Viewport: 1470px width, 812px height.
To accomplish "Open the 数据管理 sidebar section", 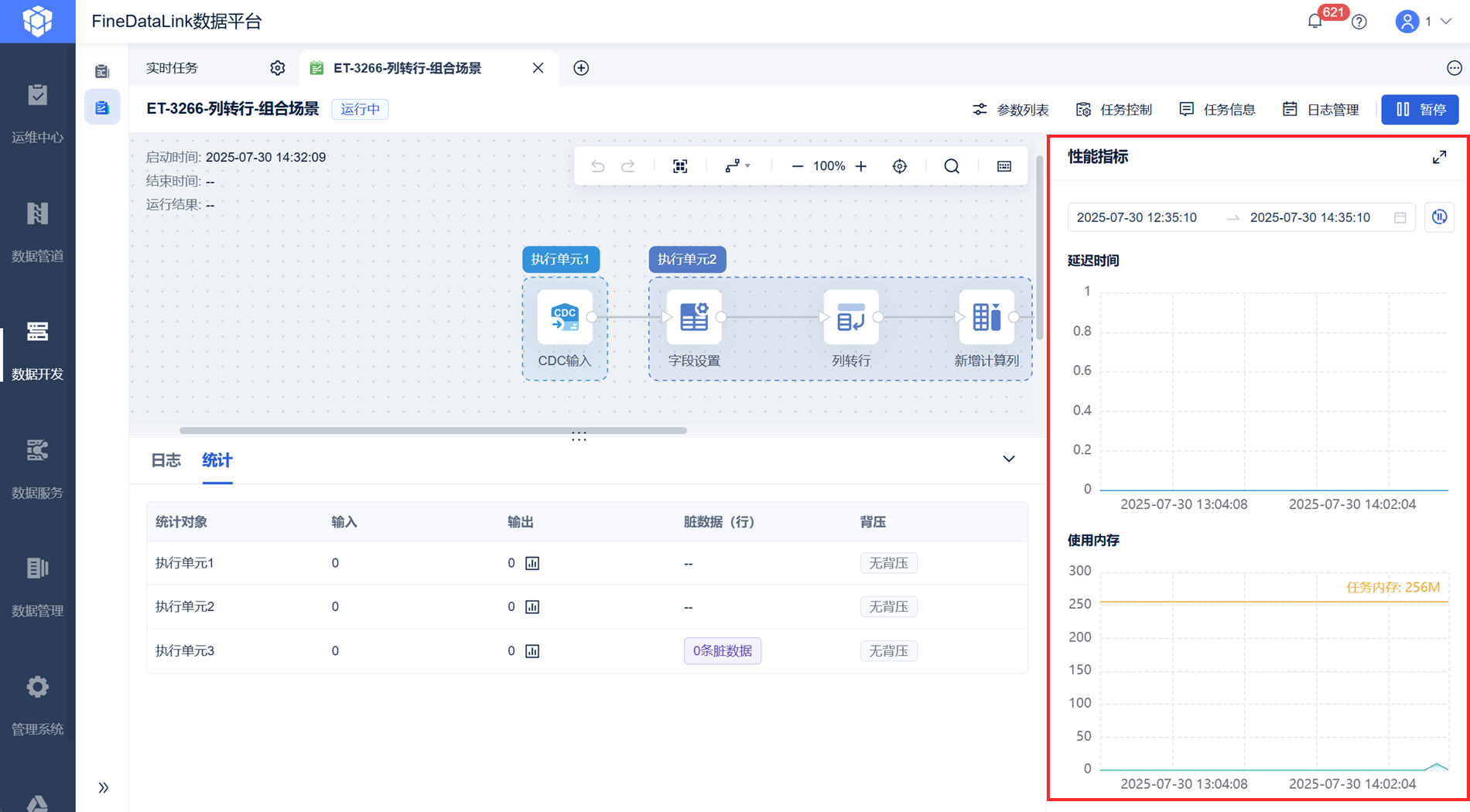I will coord(37,588).
